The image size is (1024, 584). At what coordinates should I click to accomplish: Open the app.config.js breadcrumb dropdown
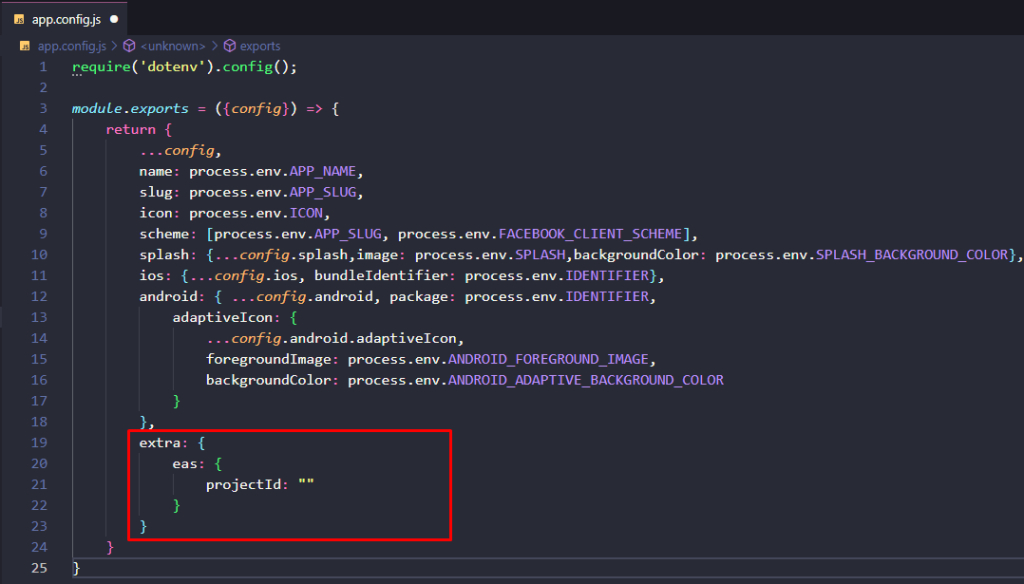click(x=74, y=45)
